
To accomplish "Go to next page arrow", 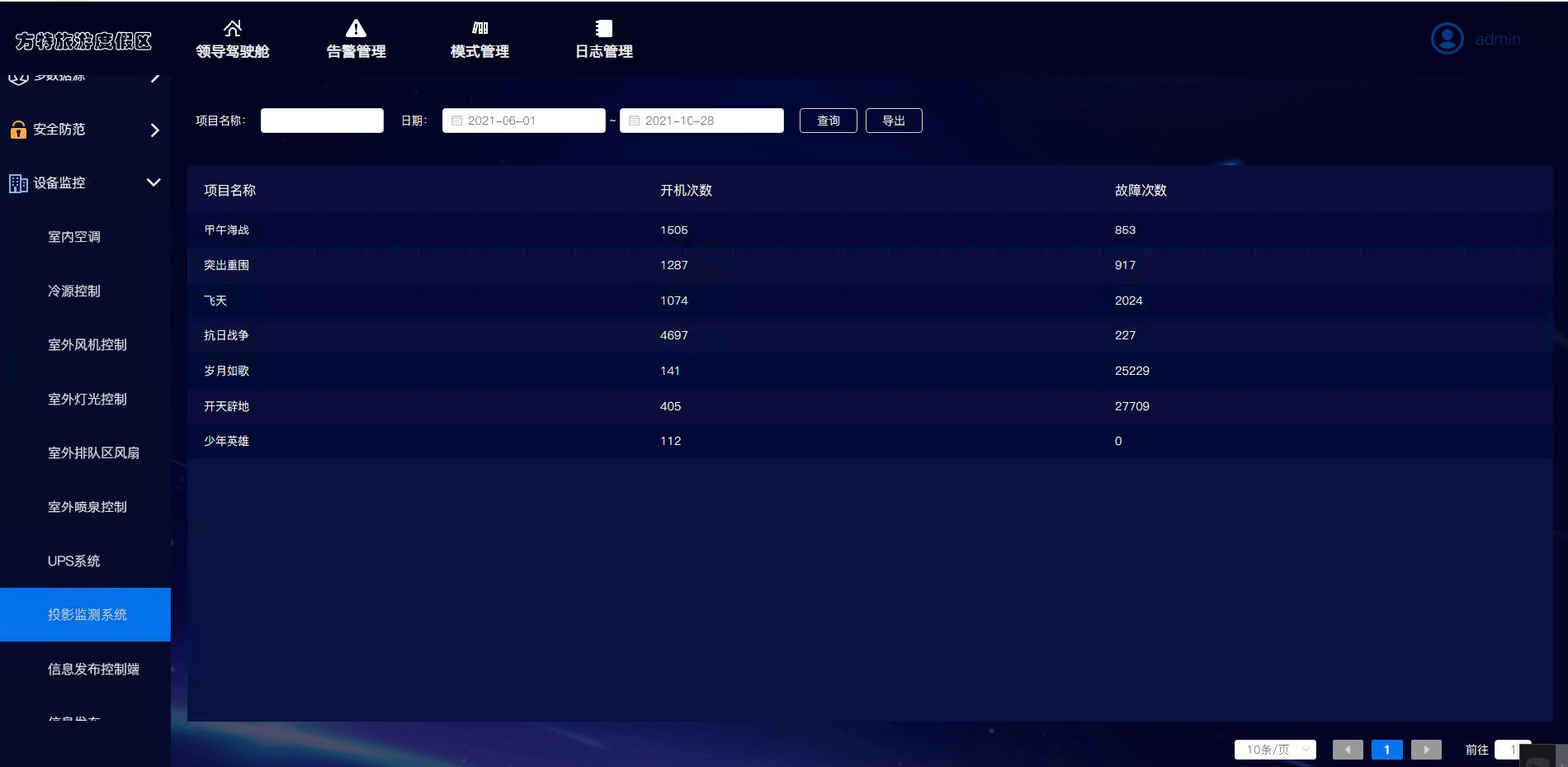I will click(x=1426, y=750).
